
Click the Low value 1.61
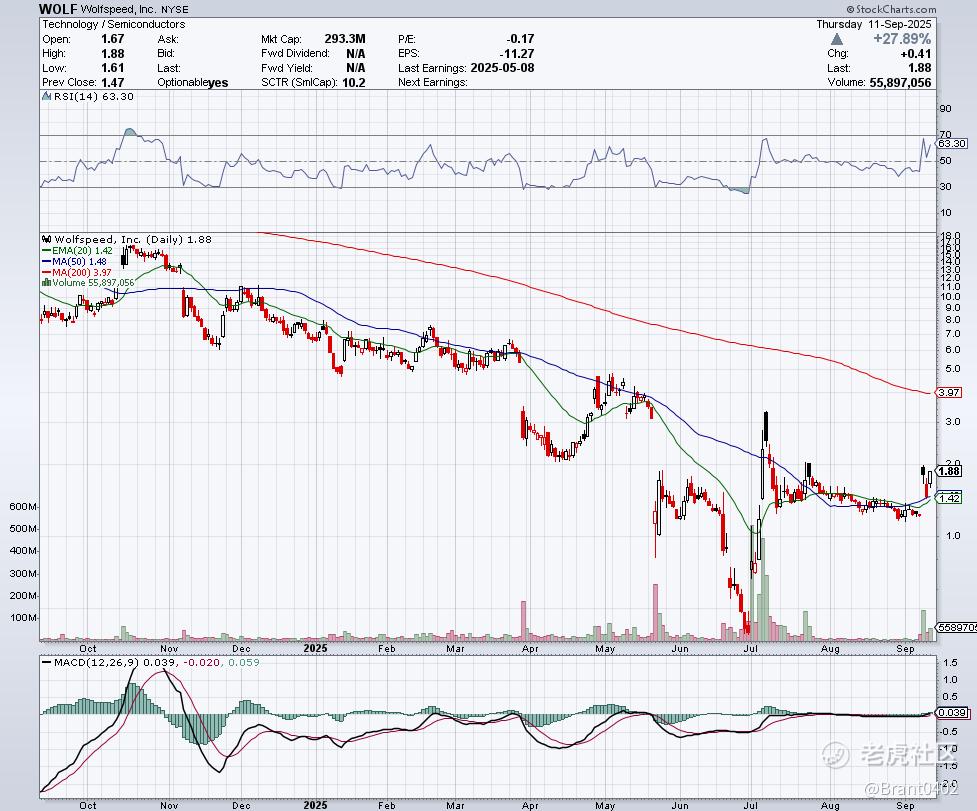click(x=113, y=68)
